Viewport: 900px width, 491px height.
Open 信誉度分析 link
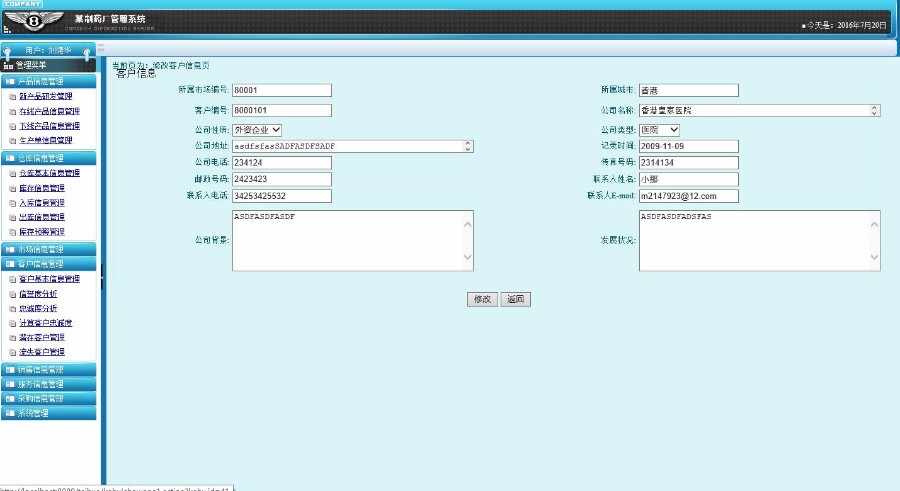point(38,294)
